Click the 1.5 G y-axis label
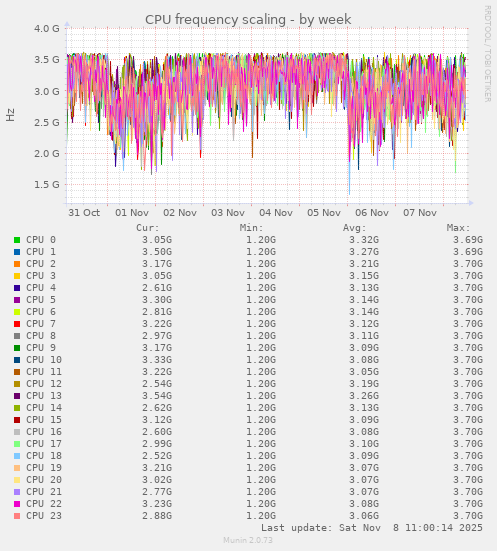 [47, 184]
